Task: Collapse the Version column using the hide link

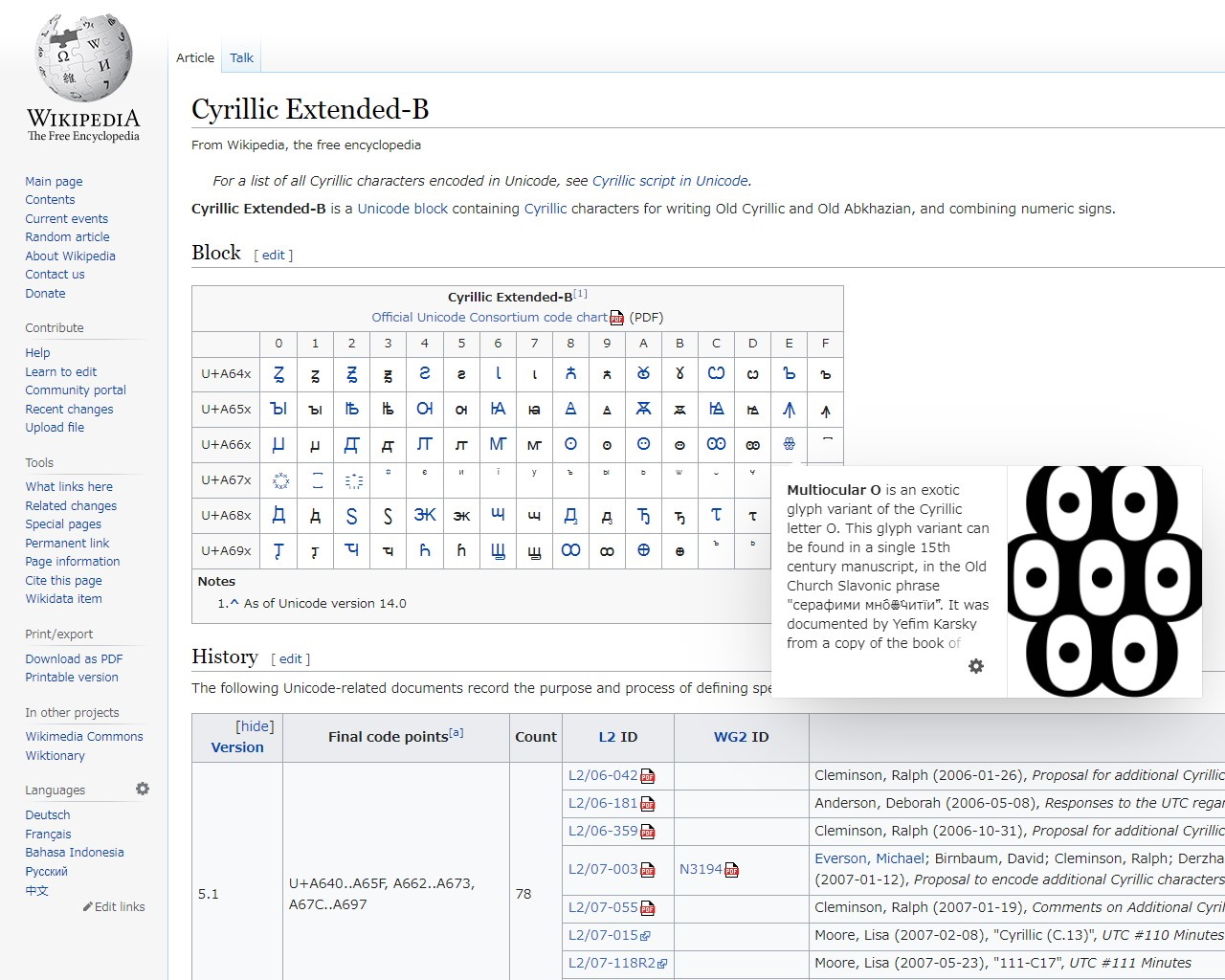Action: 254,725
